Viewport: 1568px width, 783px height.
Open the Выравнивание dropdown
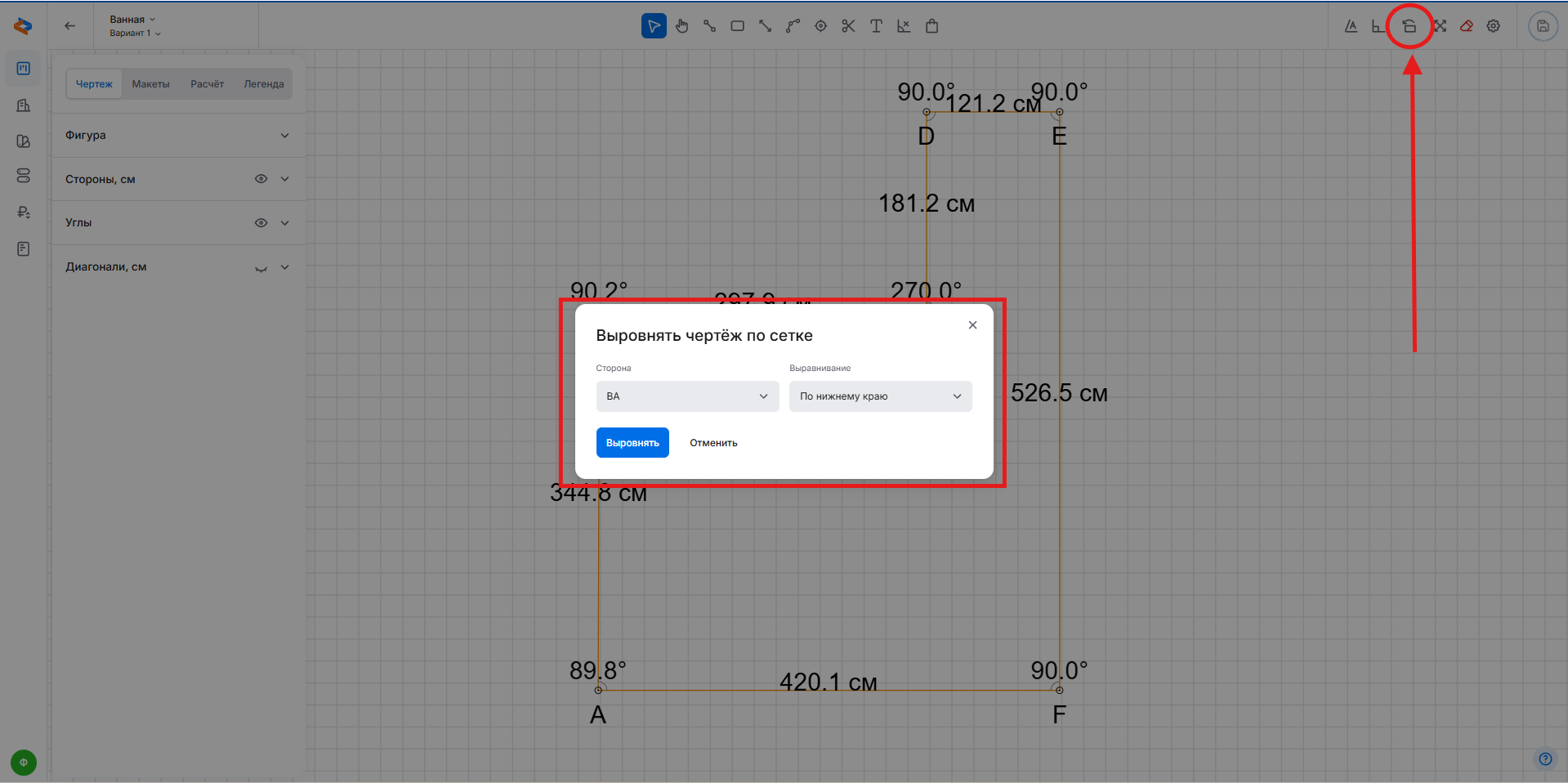[x=880, y=396]
